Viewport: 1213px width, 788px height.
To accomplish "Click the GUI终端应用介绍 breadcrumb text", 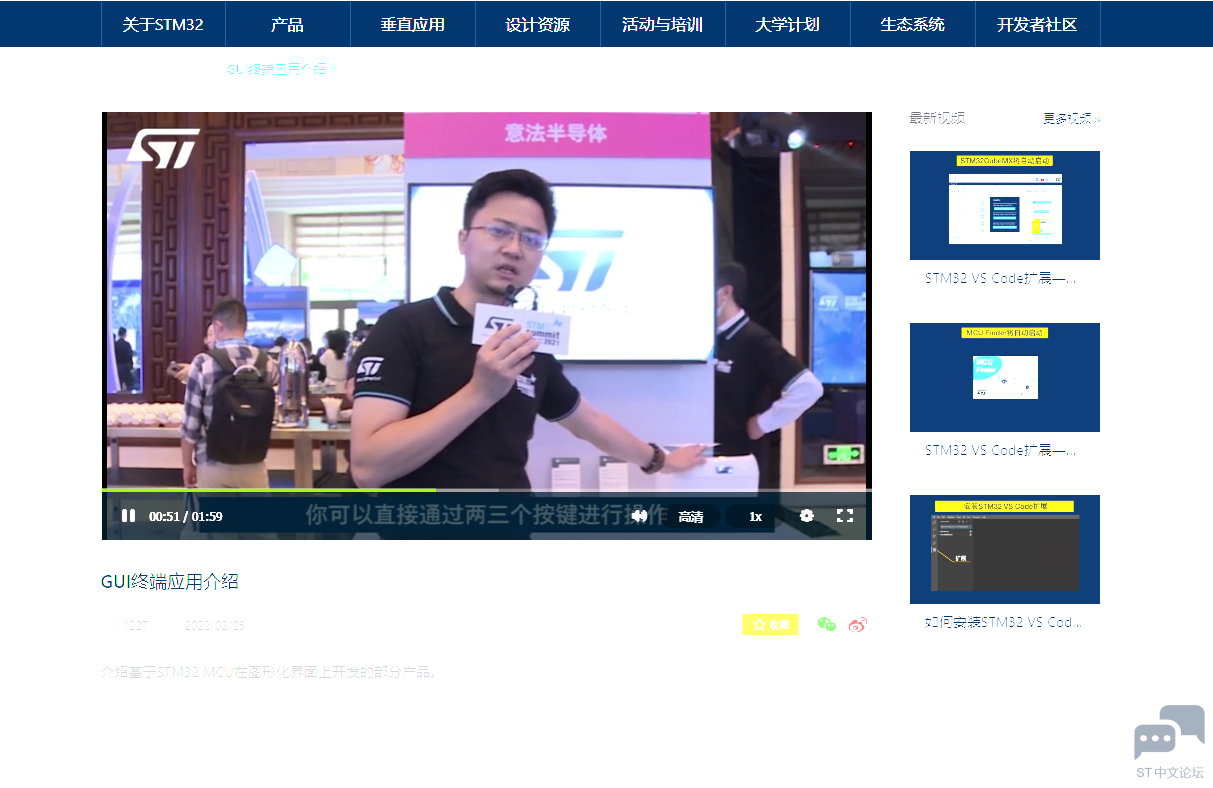I will click(276, 69).
